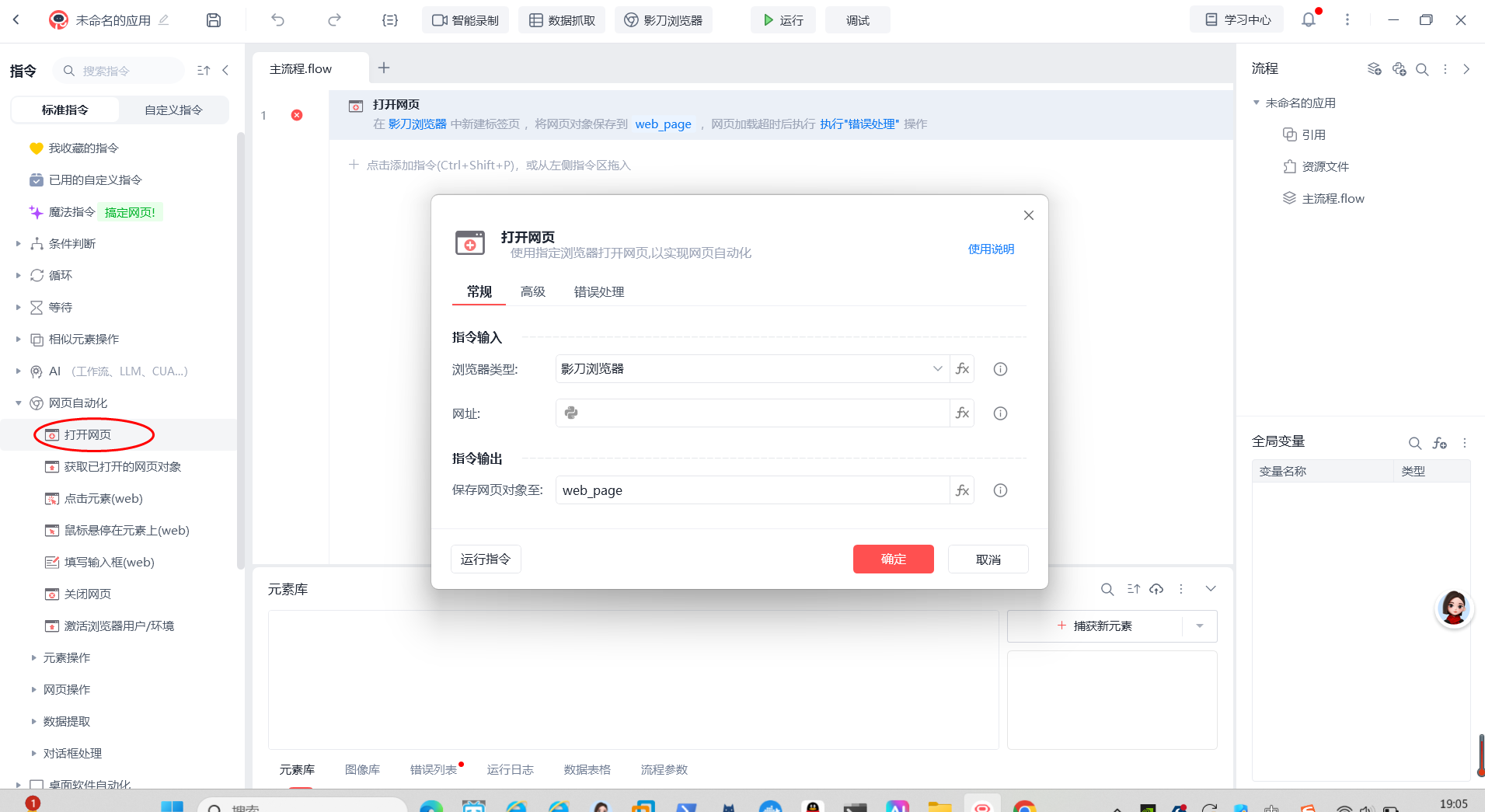The height and width of the screenshot is (812, 1485).
Task: Click the 调试 button
Action: (x=858, y=20)
